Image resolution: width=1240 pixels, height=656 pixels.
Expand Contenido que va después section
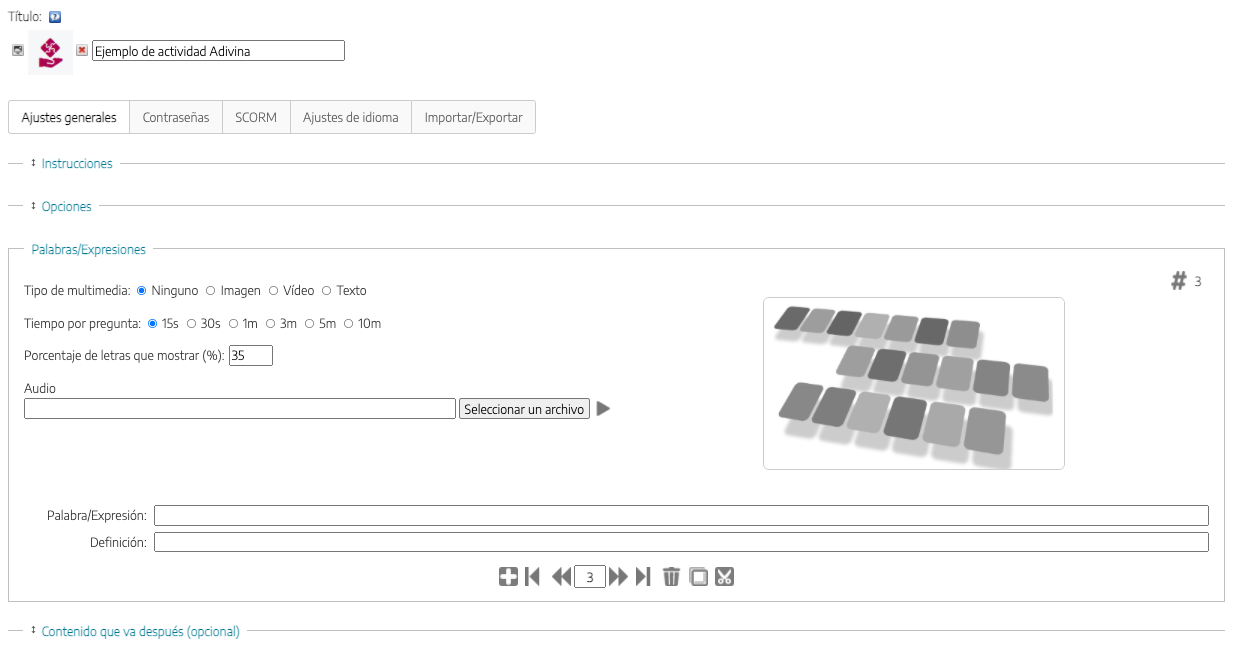pos(140,631)
